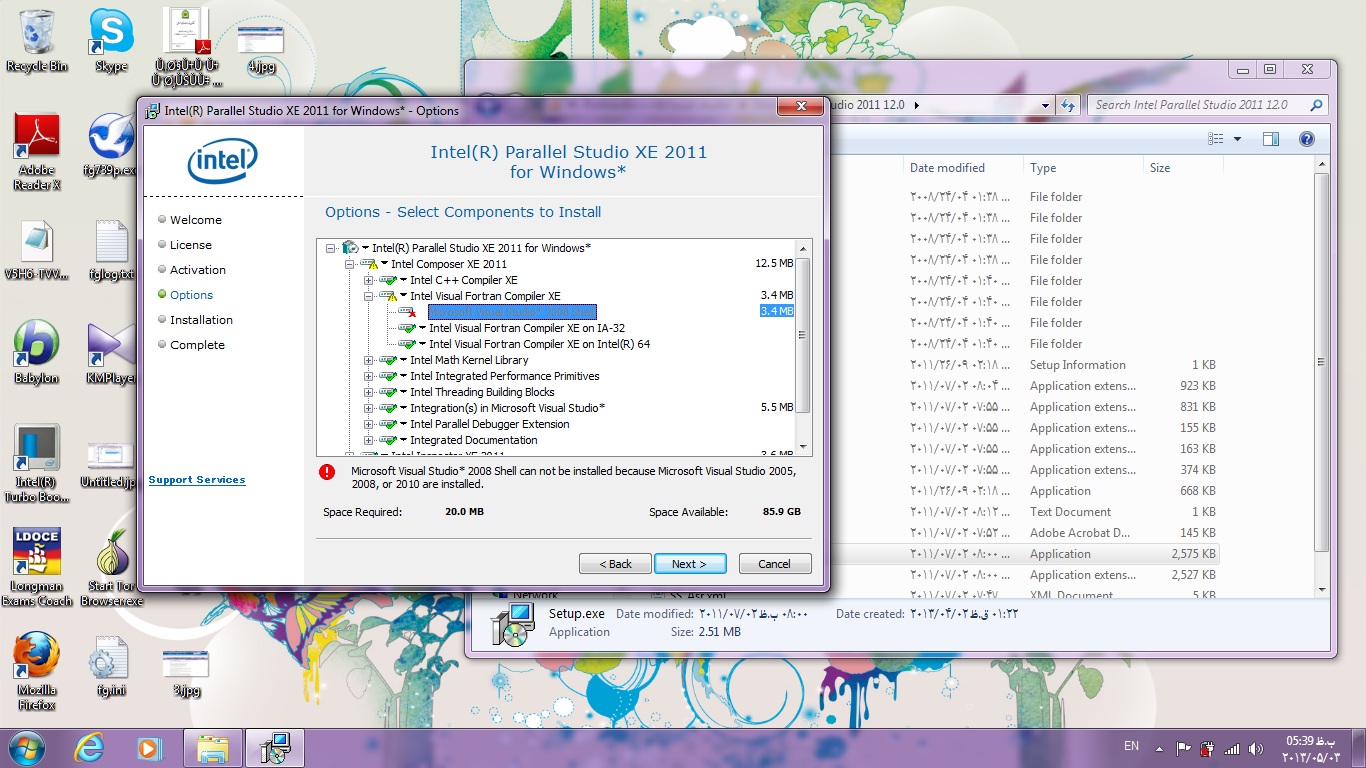Select Intel Visual Fortran Compiler XE on IA-32
The image size is (1366, 768).
[526, 328]
